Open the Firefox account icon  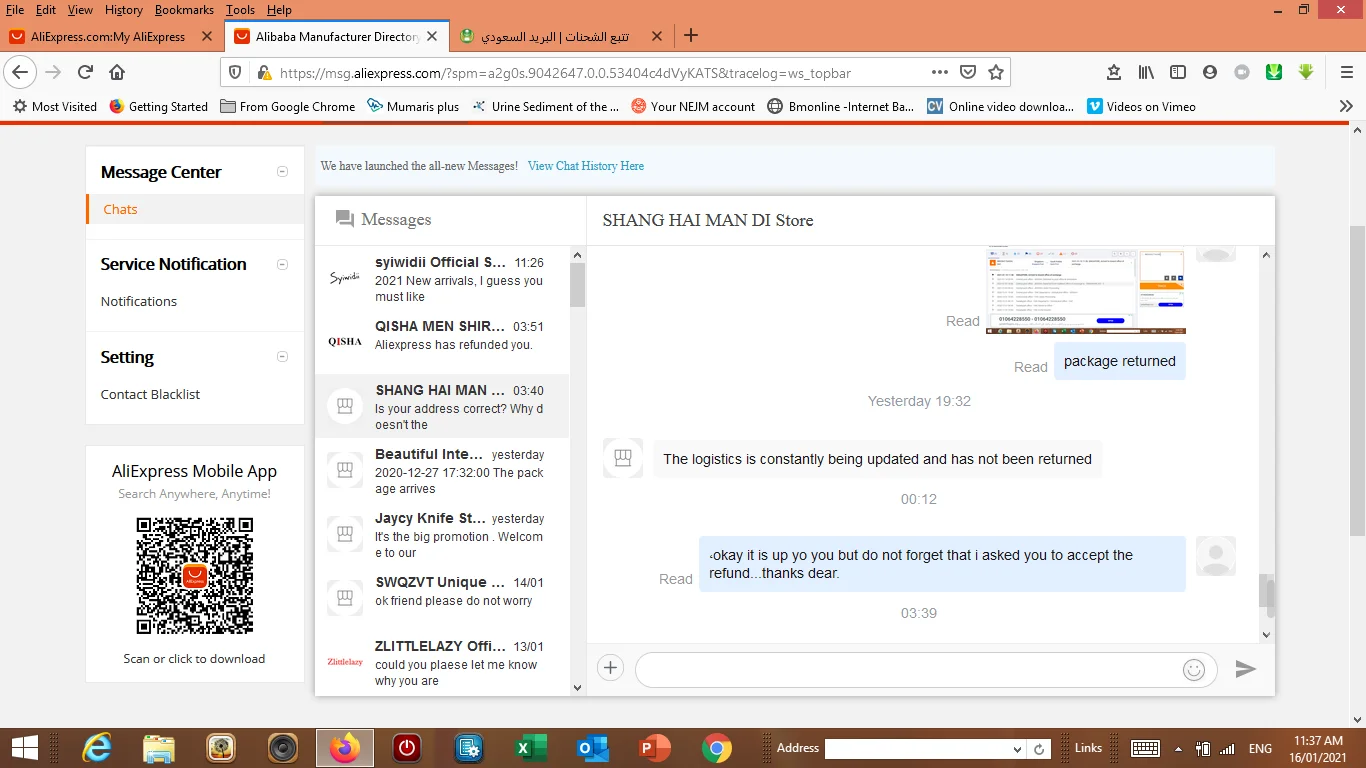[1210, 72]
